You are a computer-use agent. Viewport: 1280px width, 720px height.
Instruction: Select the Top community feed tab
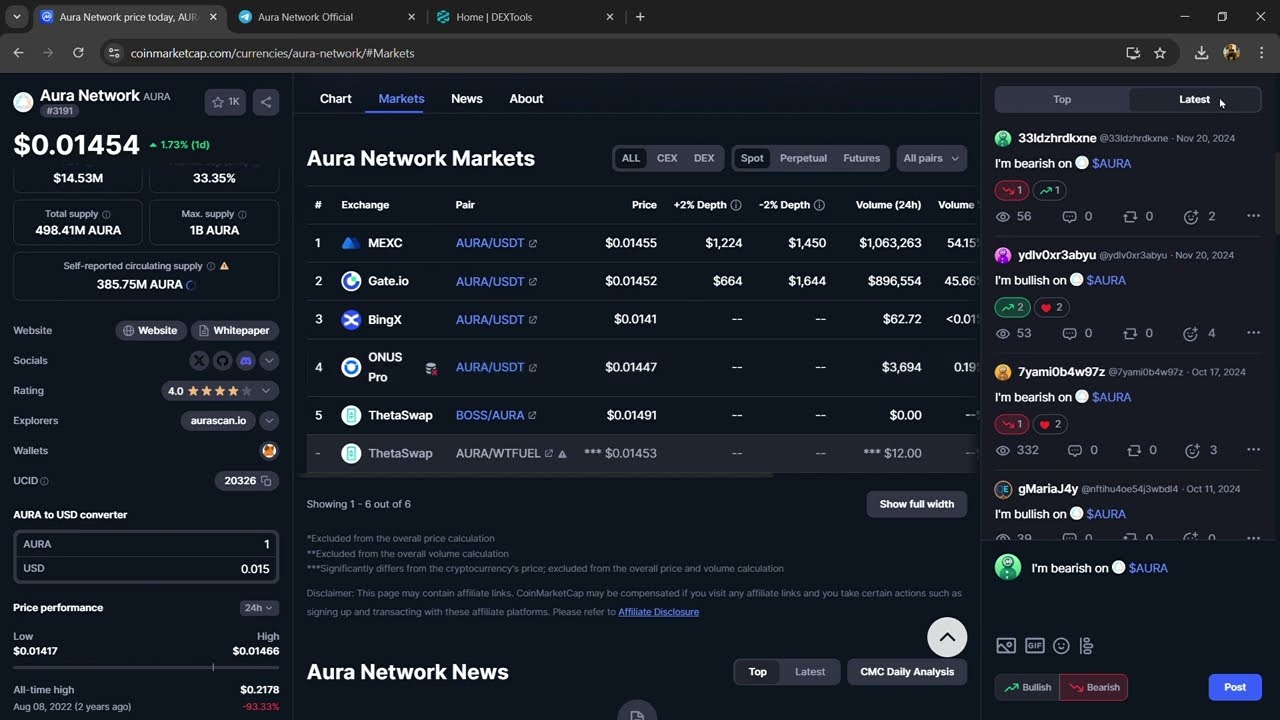(x=1062, y=99)
